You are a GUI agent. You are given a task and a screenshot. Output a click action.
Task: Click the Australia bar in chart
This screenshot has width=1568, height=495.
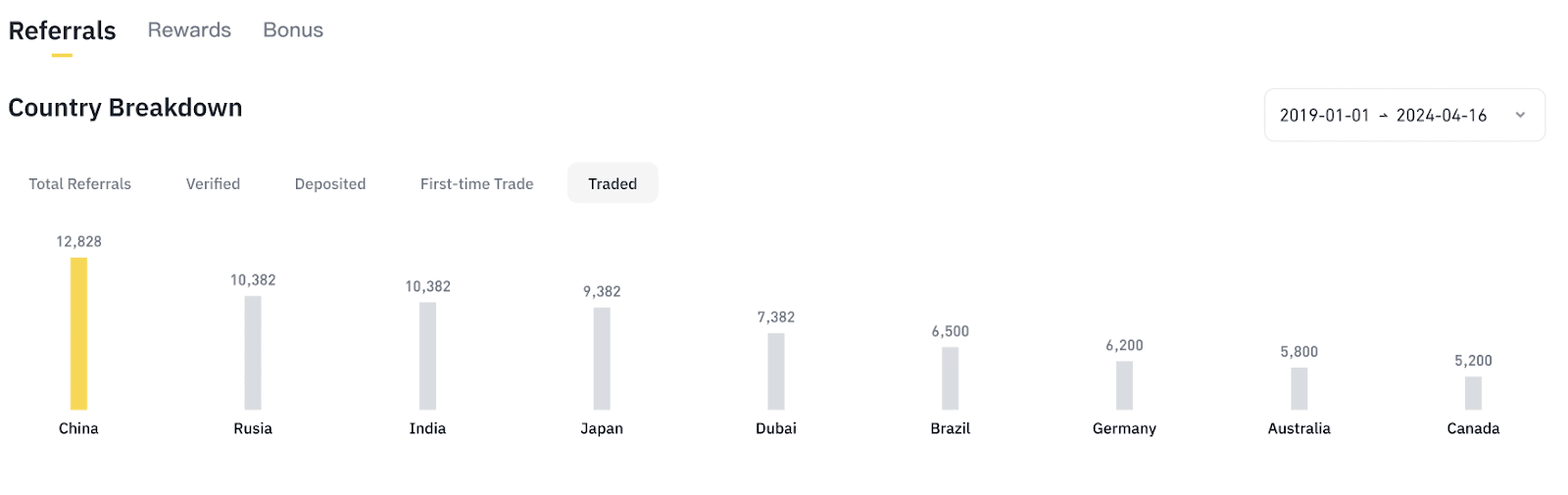[x=1299, y=388]
